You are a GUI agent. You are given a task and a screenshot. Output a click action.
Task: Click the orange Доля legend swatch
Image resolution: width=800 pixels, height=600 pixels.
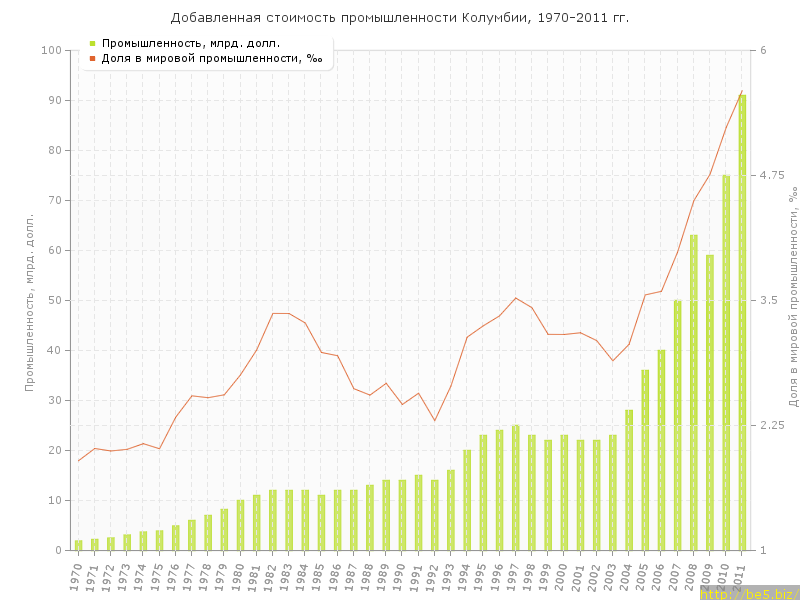92,58
